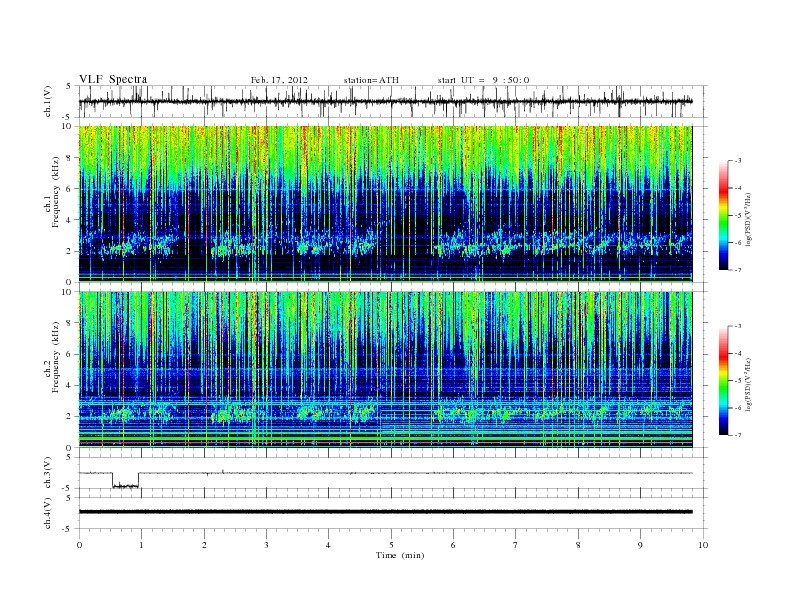The image size is (792, 612).
Task: Click the "-7" tick on the lower color bar
Action: (737, 435)
